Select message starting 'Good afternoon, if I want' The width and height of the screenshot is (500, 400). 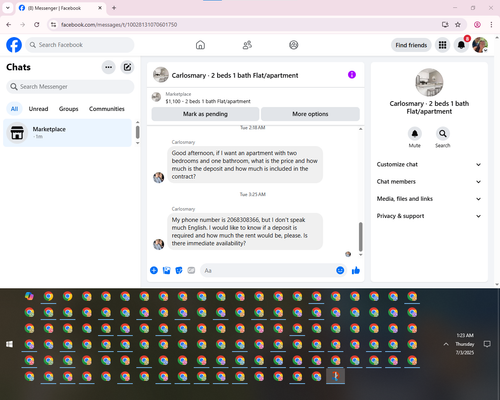tap(245, 165)
